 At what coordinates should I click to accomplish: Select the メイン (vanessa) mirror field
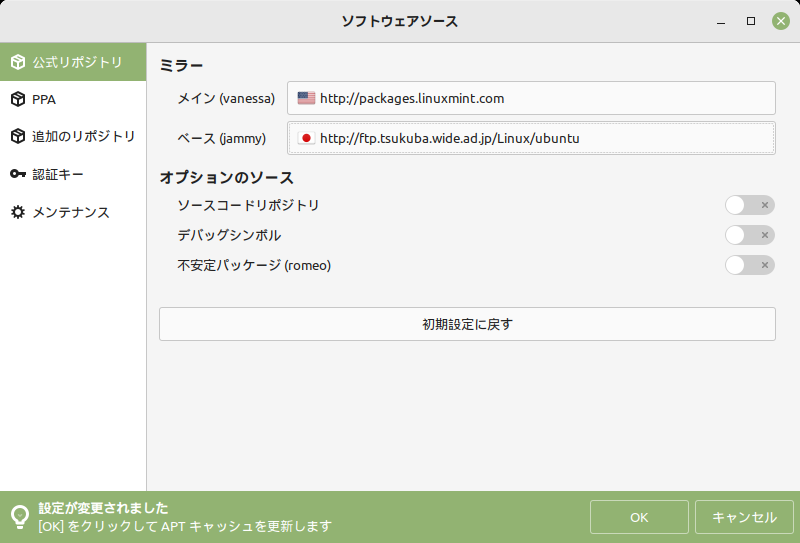(531, 98)
